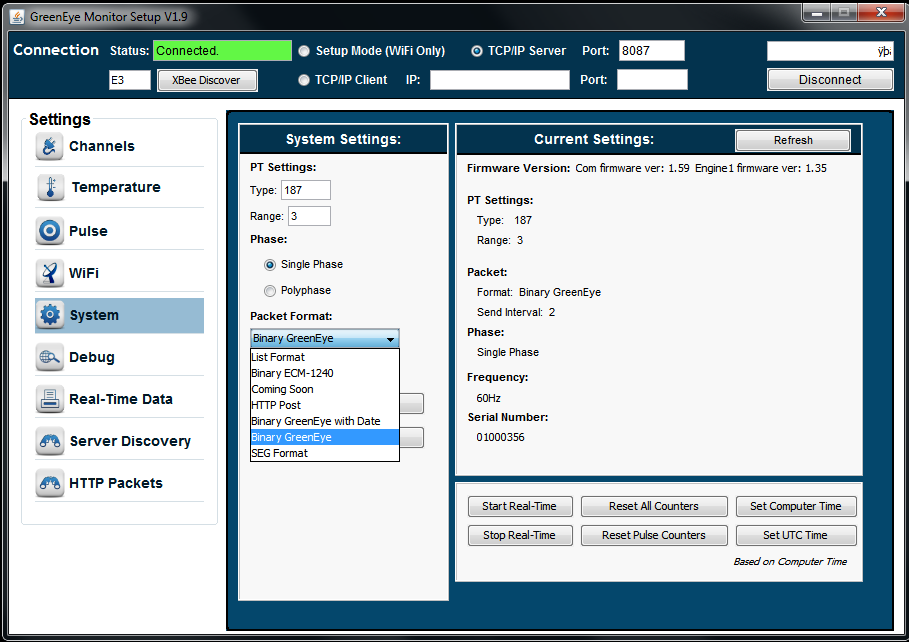Click the Reset All Counters button
Viewport: 909px width, 642px height.
point(653,506)
